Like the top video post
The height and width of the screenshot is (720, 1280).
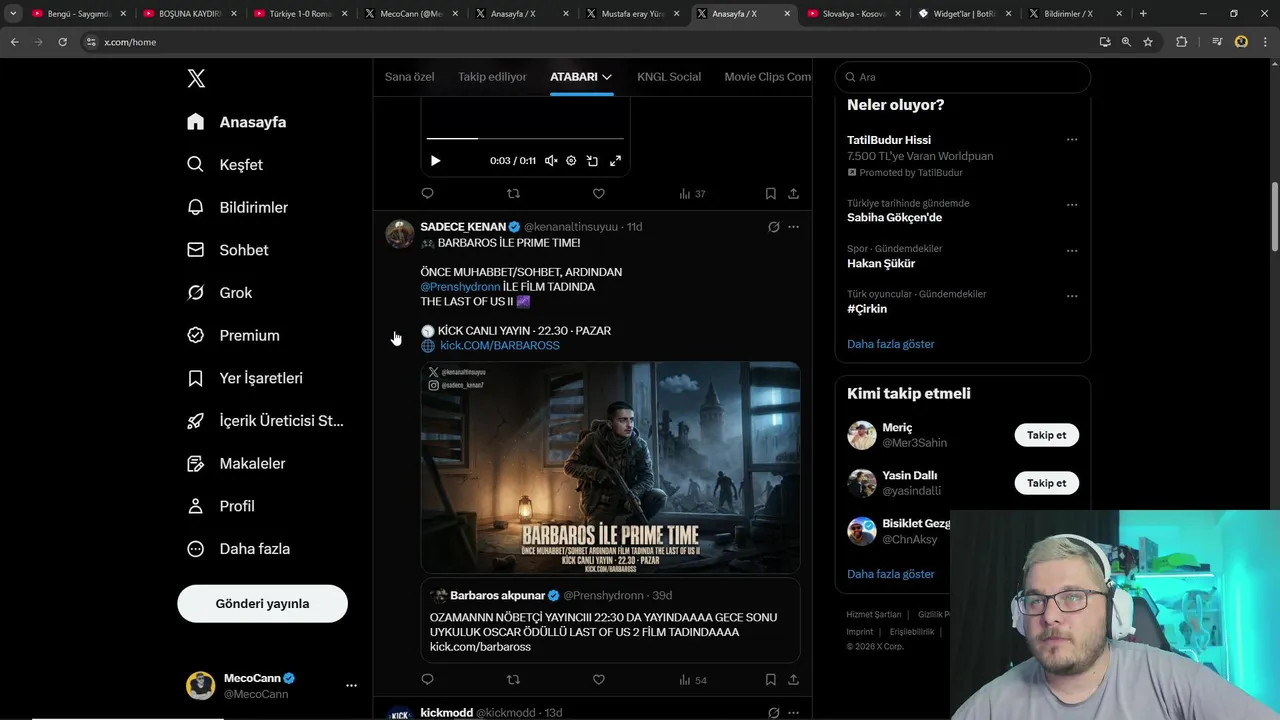tap(599, 194)
